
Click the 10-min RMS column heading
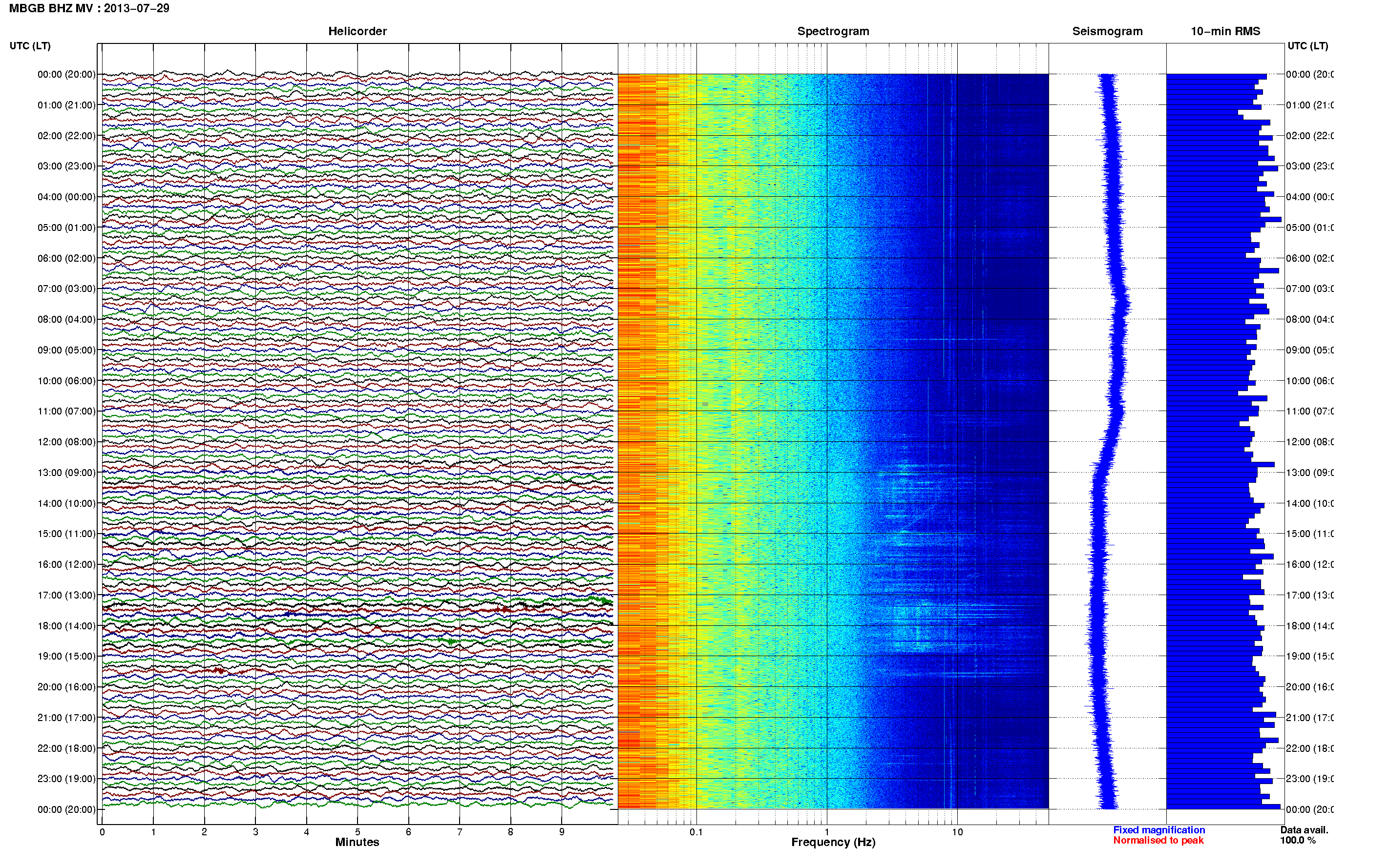1225,31
